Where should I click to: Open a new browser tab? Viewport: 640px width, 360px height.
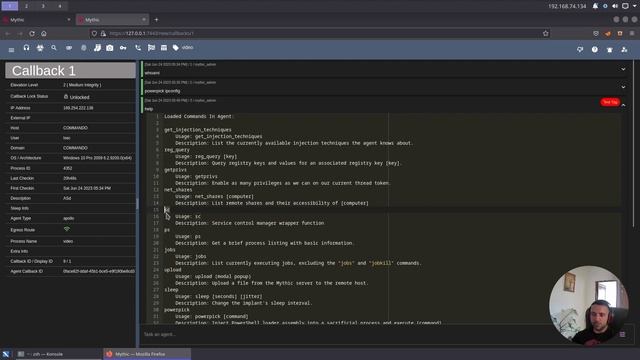[x=156, y=20]
